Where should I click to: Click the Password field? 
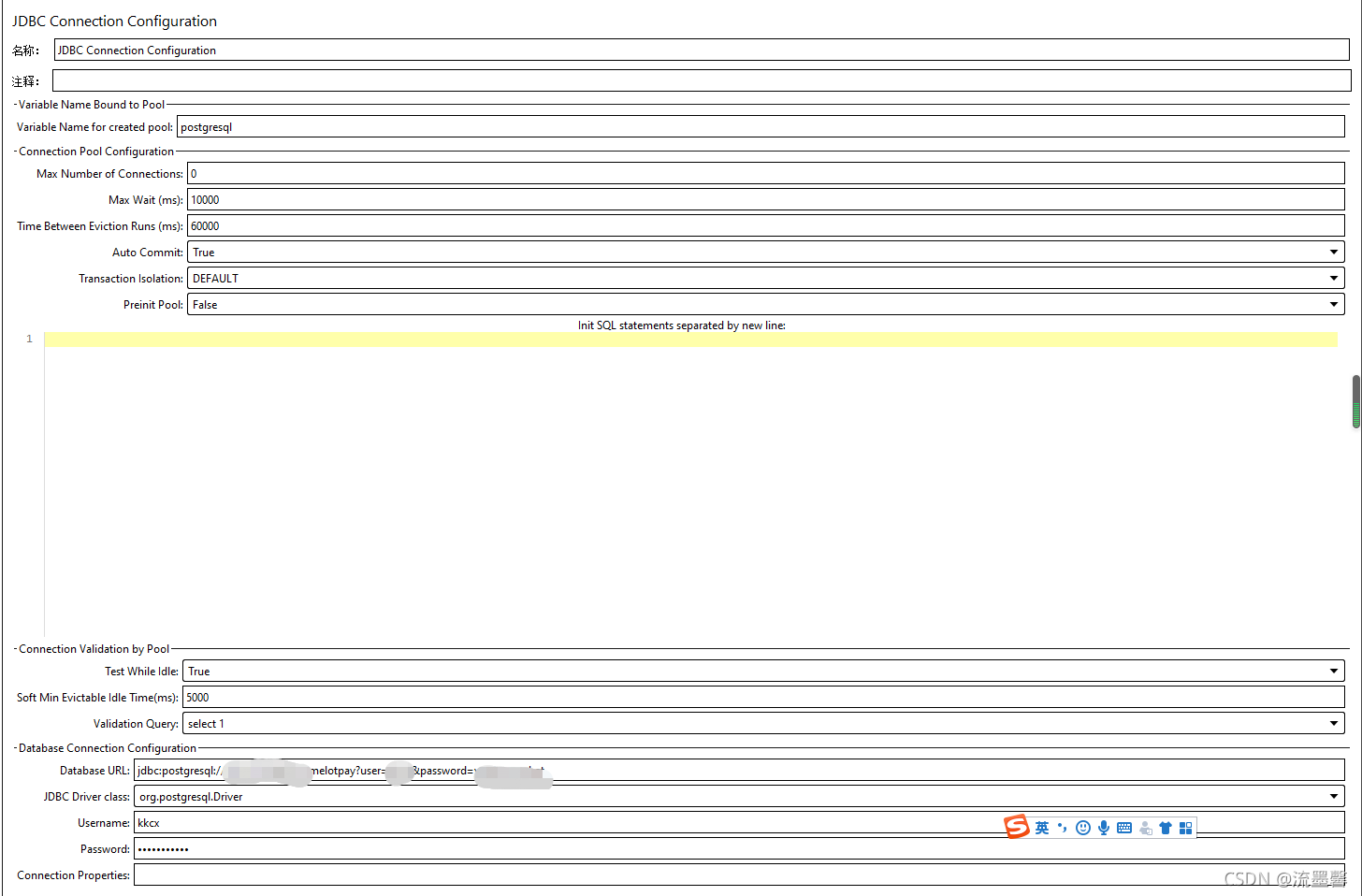[739, 849]
